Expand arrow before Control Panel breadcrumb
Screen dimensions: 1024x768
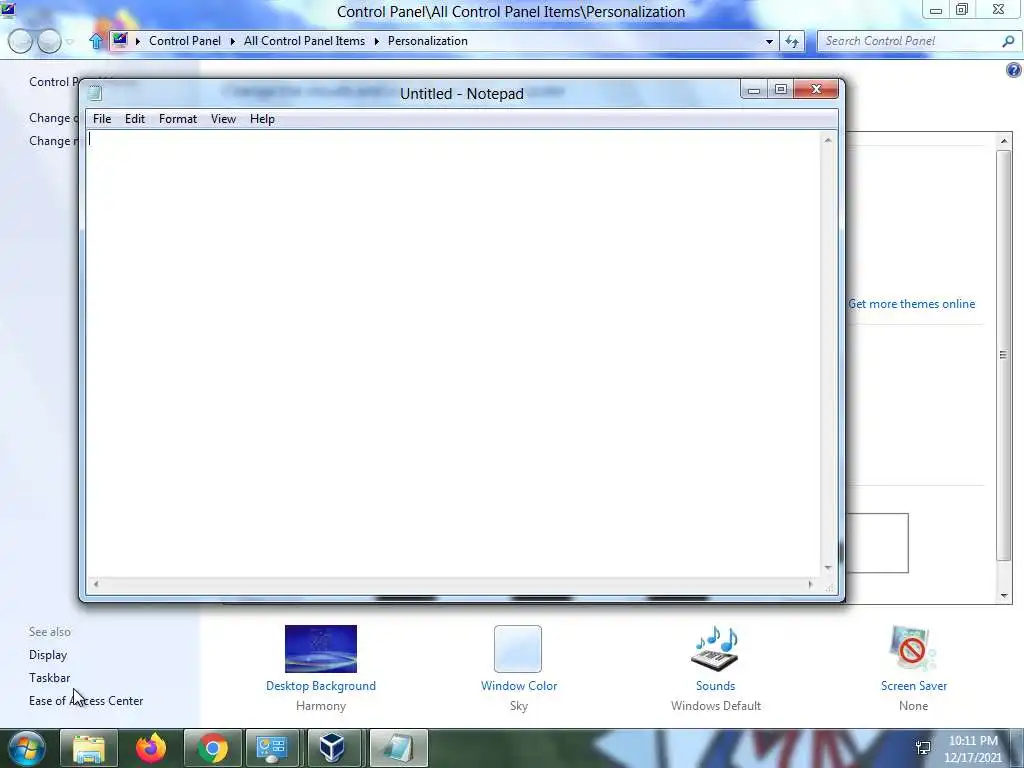(138, 41)
